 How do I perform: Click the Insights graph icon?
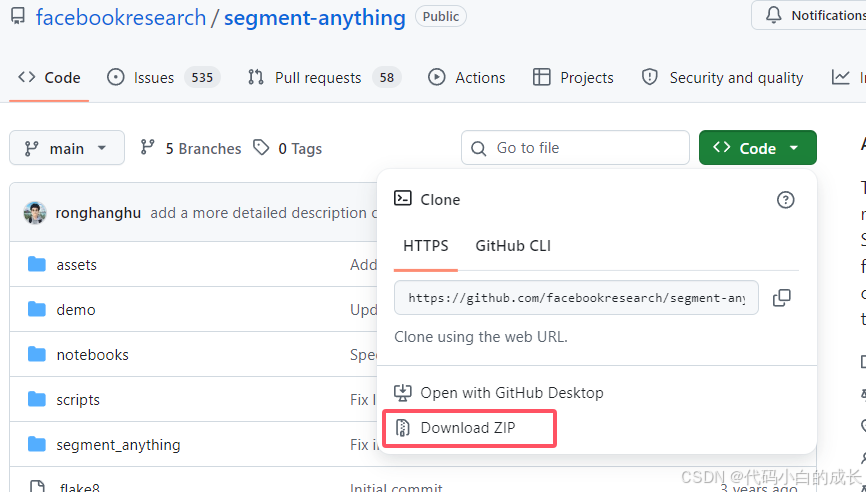tap(841, 77)
